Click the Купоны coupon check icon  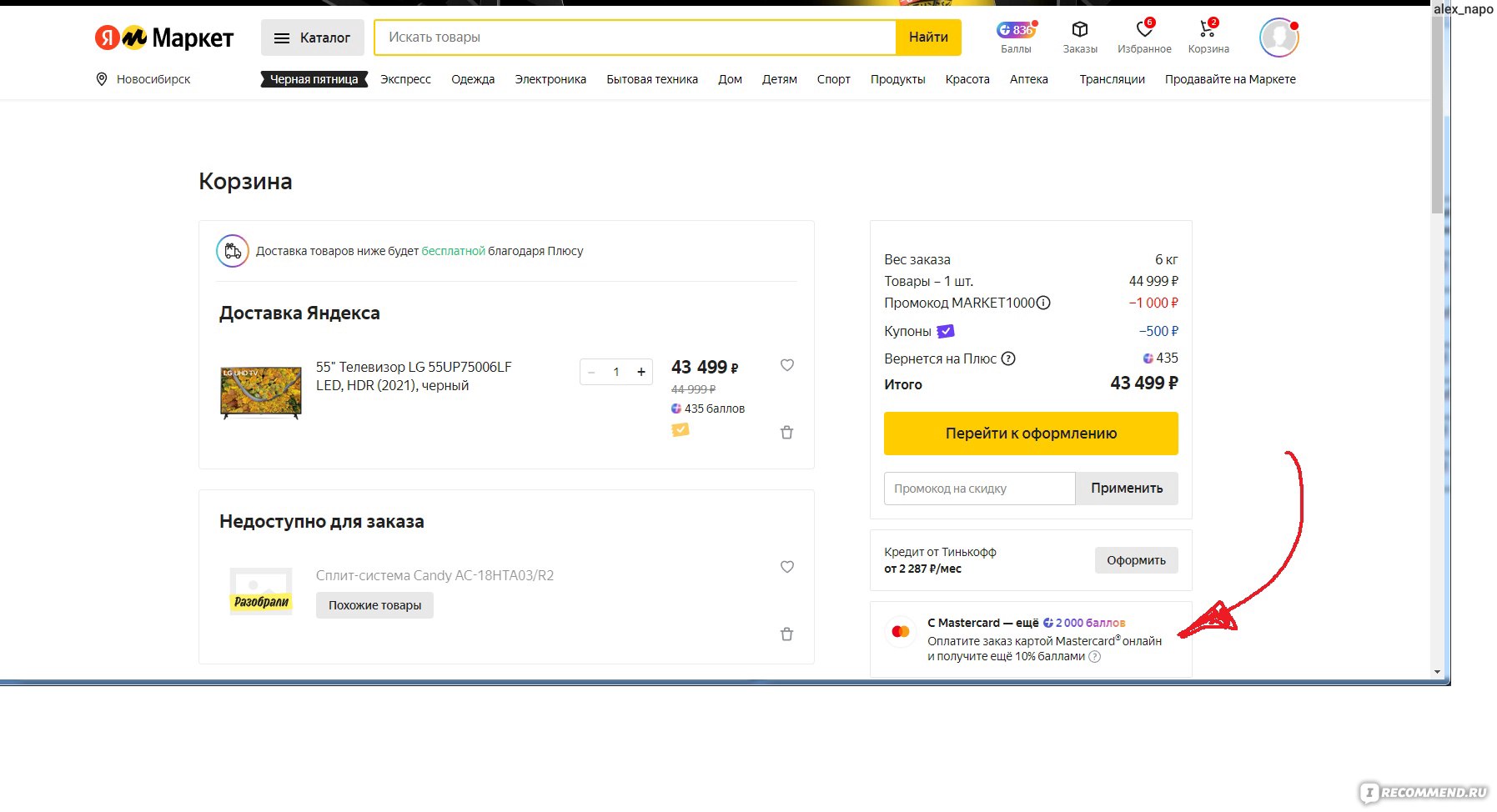[x=946, y=331]
